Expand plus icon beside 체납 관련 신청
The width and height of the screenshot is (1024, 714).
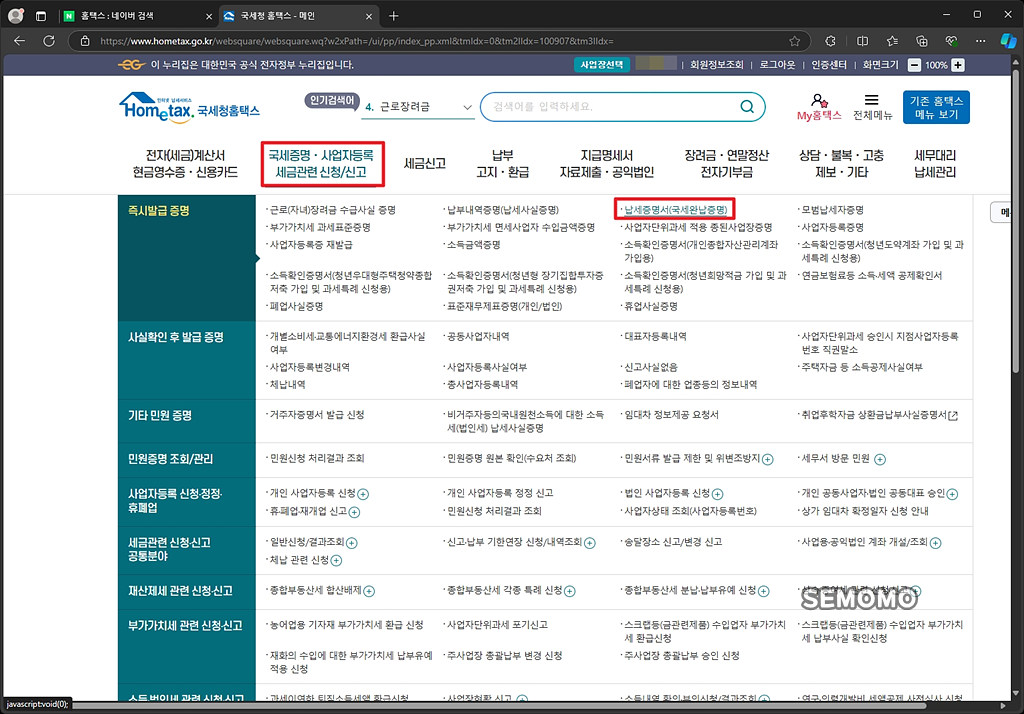point(336,560)
